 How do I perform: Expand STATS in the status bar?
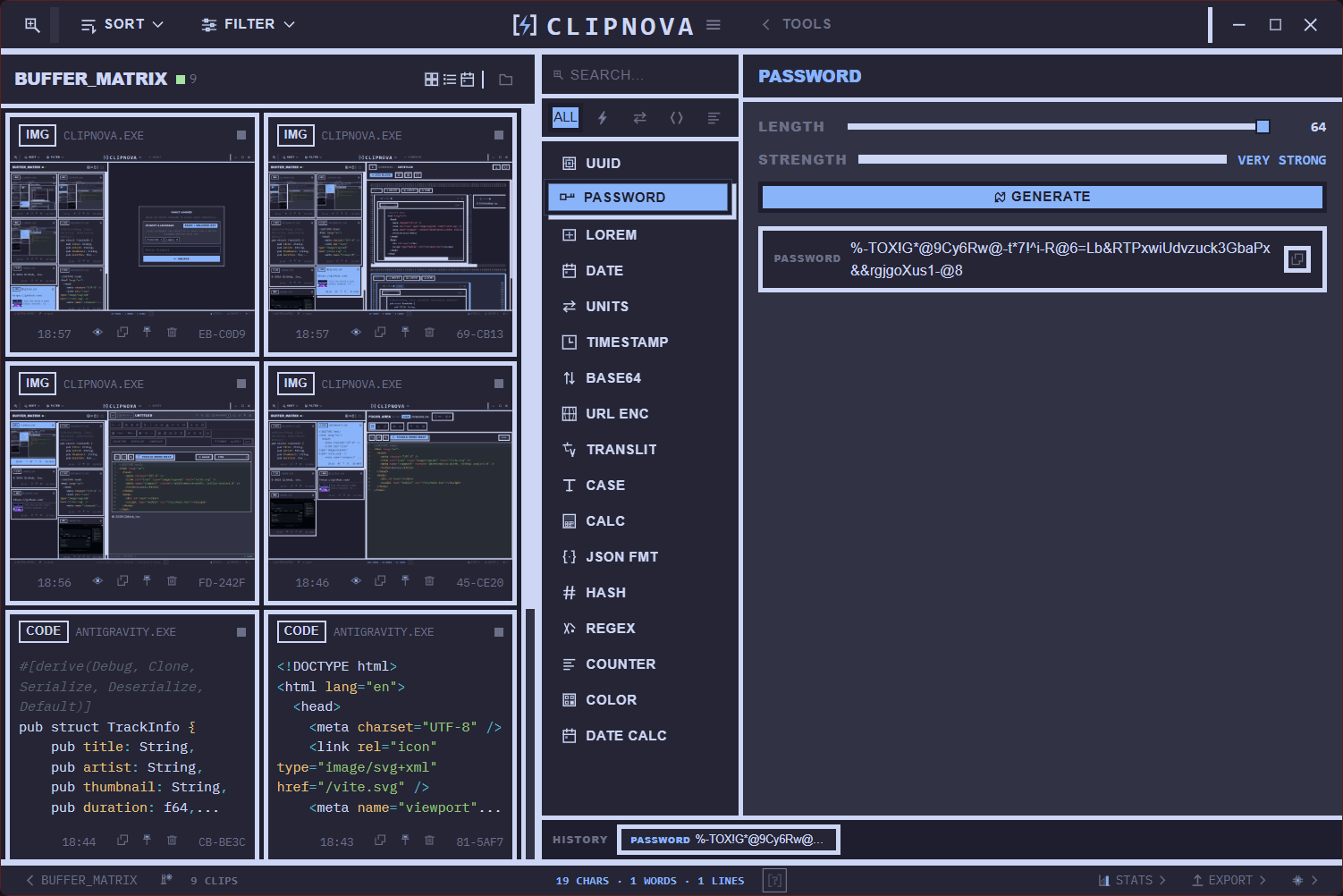pos(1132,880)
